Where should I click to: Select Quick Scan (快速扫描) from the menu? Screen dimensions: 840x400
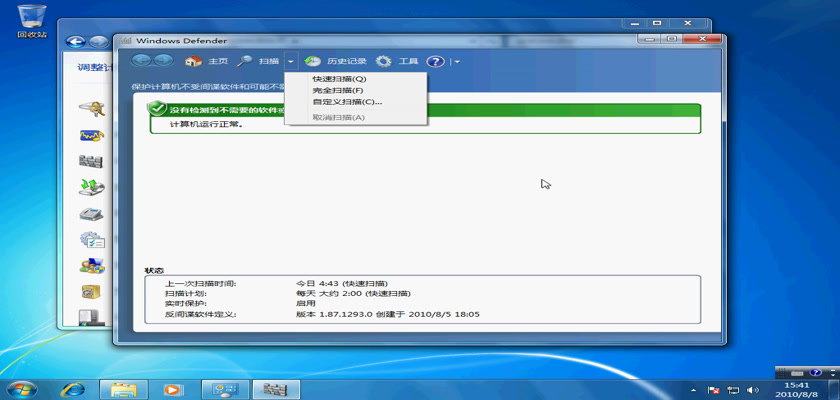click(x=338, y=79)
